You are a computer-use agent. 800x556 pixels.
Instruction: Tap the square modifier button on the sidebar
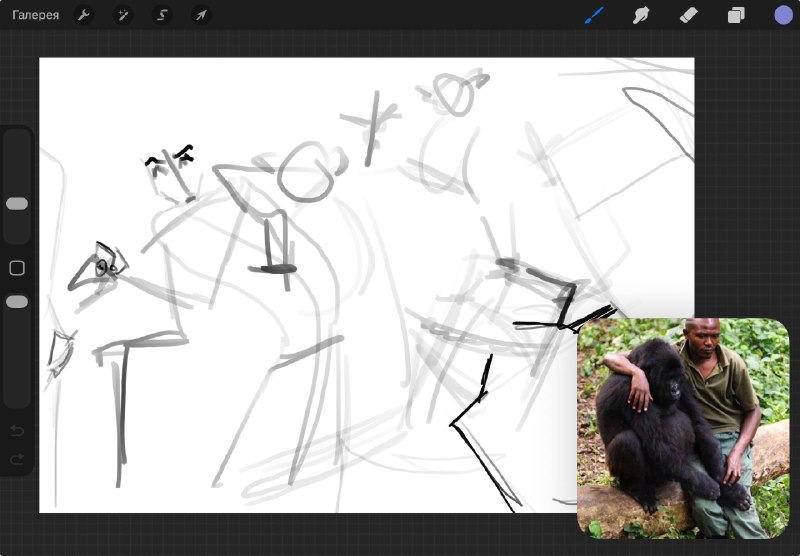coord(17,268)
